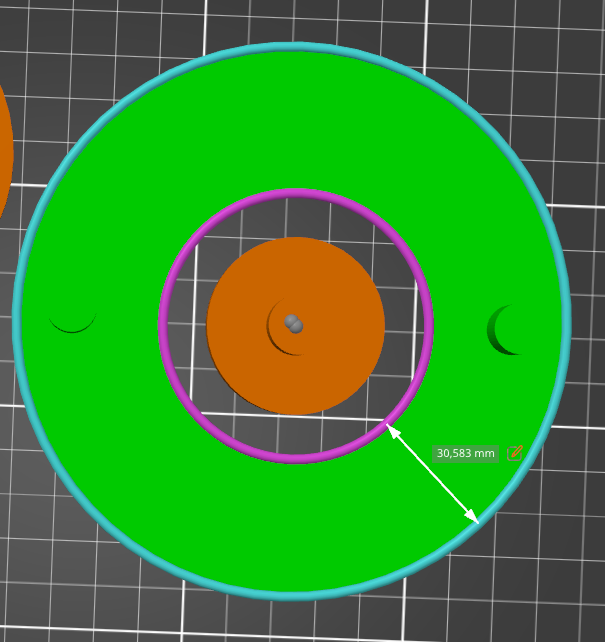This screenshot has height=642, width=605.
Task: Click the orange object at the left edge
Action: [x=3, y=150]
